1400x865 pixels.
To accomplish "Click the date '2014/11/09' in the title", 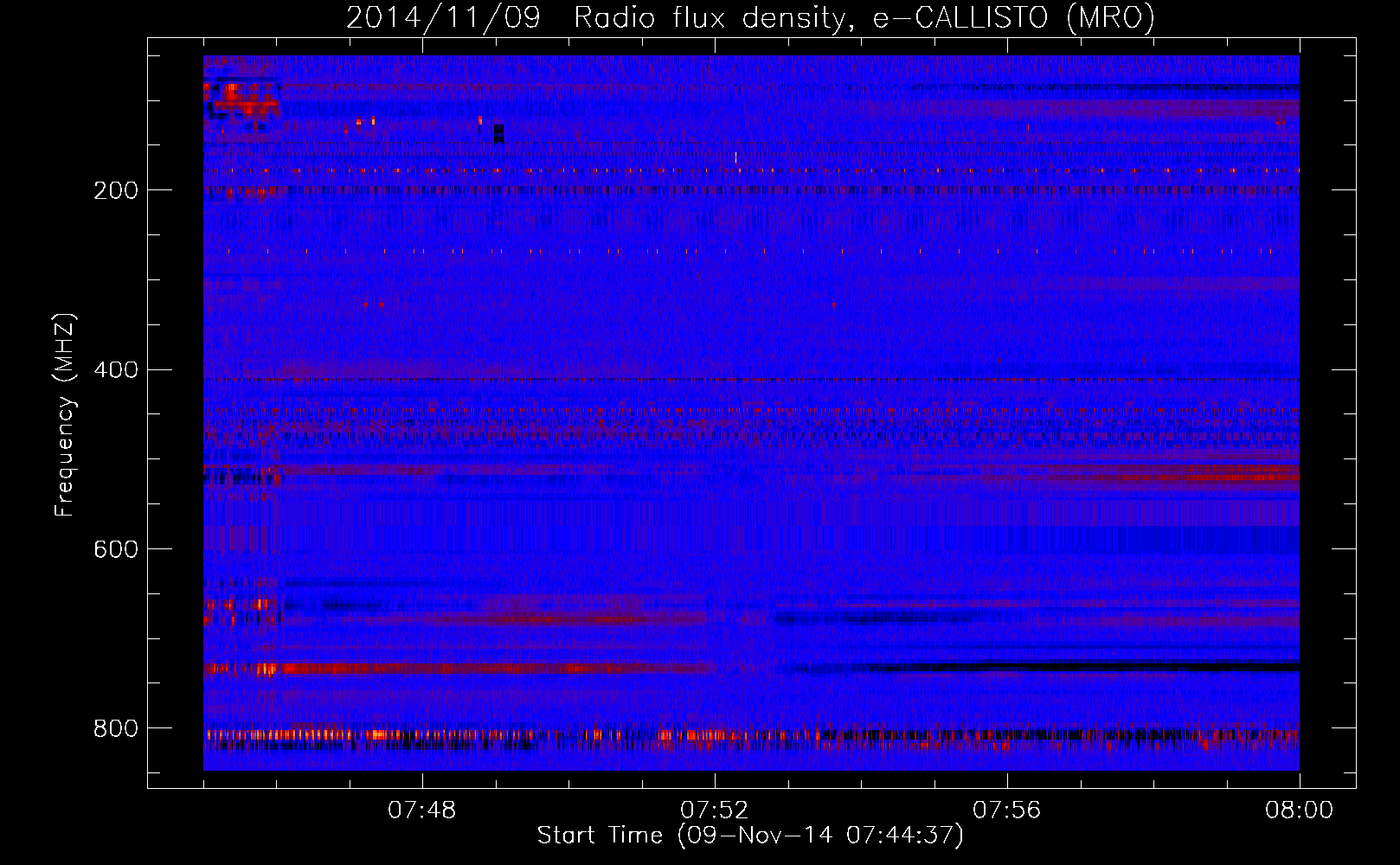I will pos(443,17).
